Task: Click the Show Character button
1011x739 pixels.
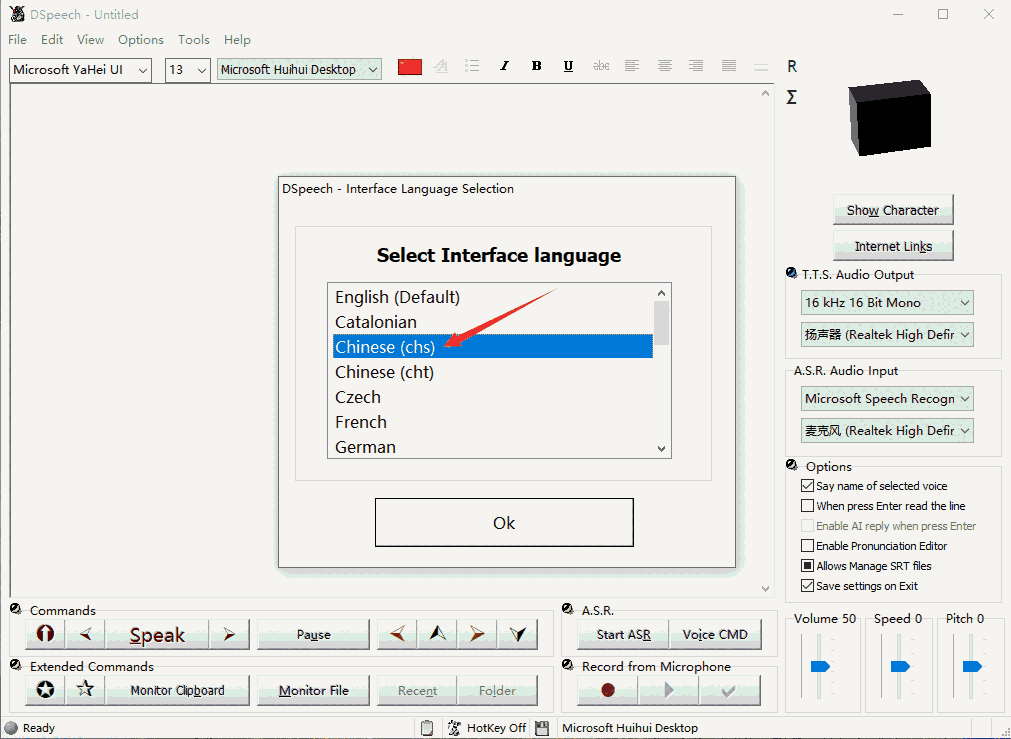Action: click(893, 210)
